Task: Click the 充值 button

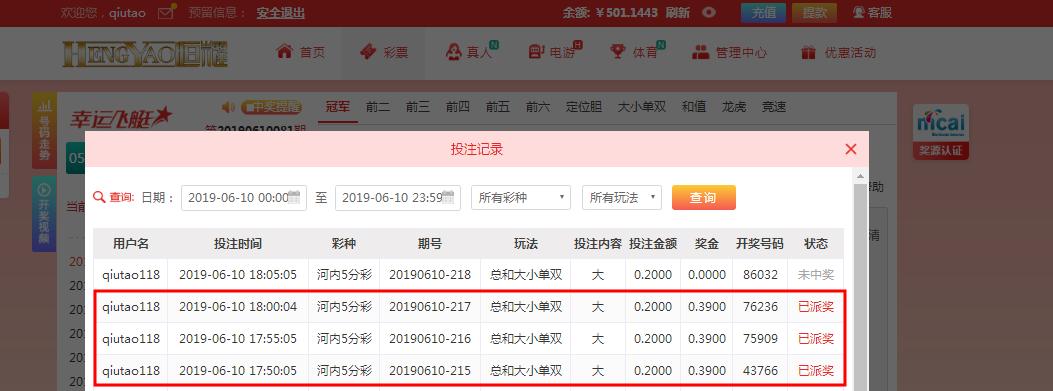Action: point(764,12)
